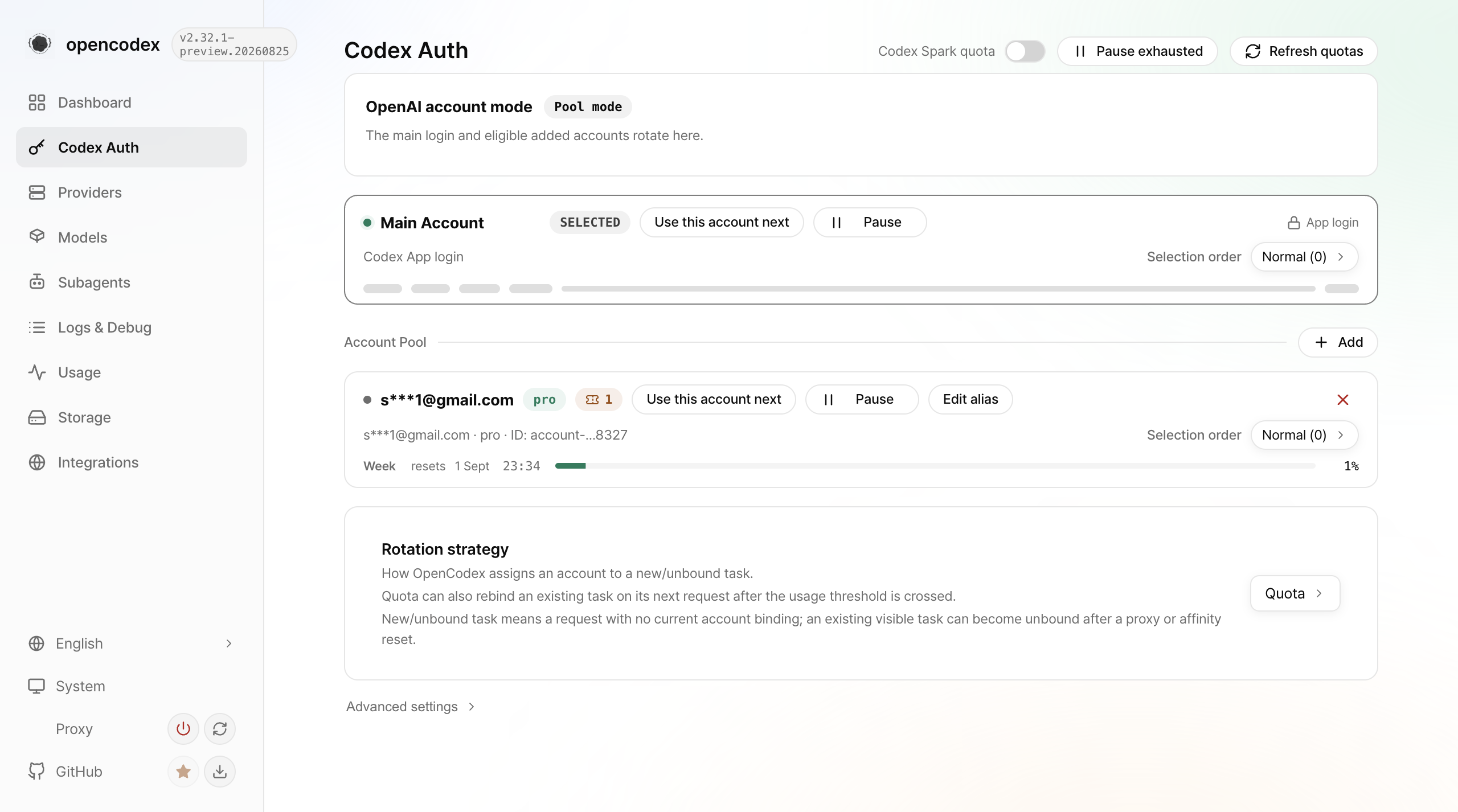Click the opencodex logo icon
This screenshot has width=1458, height=812.
(40, 44)
